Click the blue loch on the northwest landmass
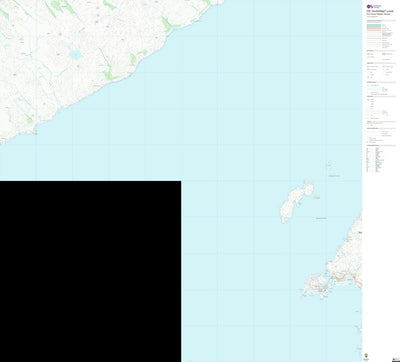400x362 pixels. (76, 54)
